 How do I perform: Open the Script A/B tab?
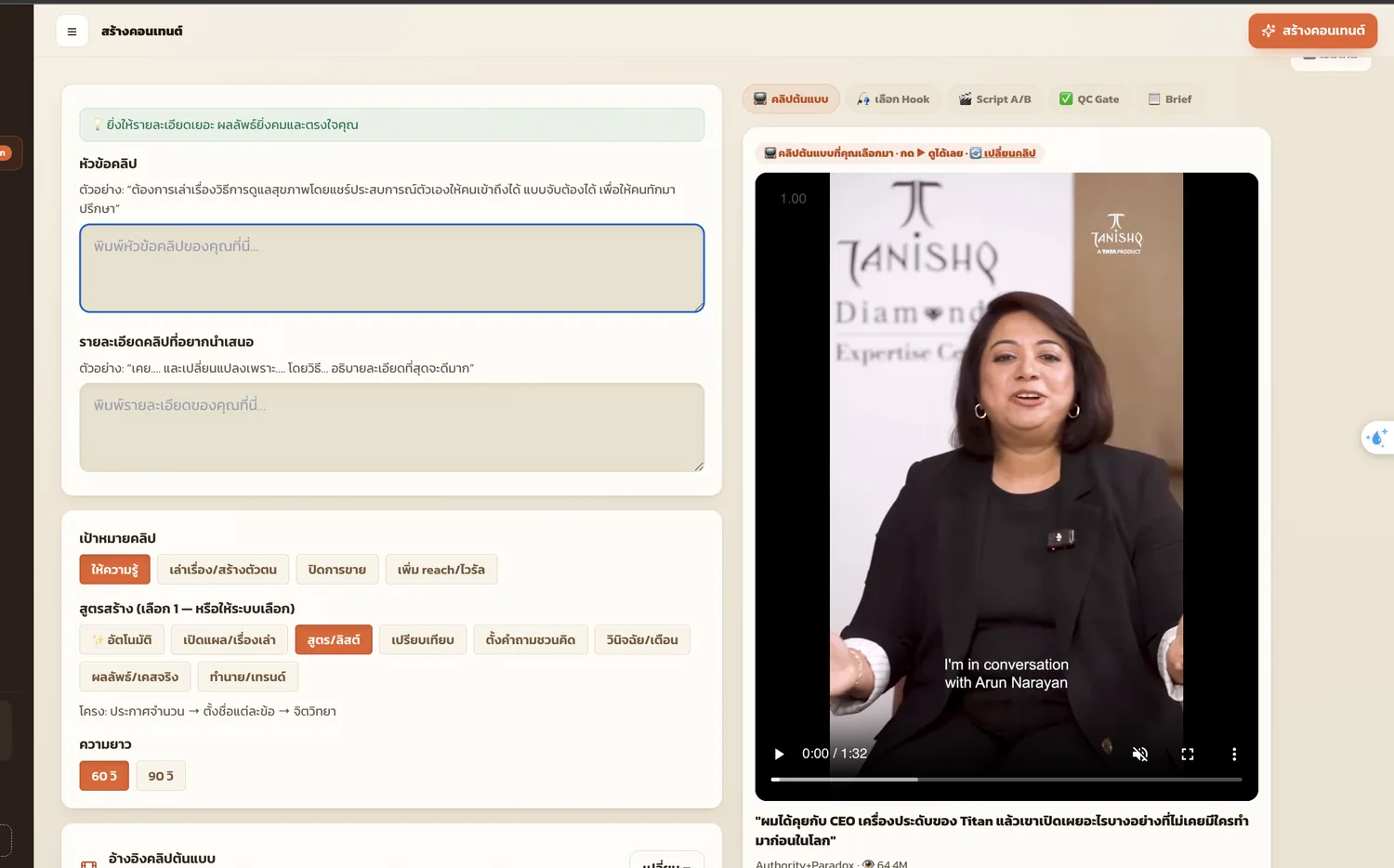[x=995, y=99]
